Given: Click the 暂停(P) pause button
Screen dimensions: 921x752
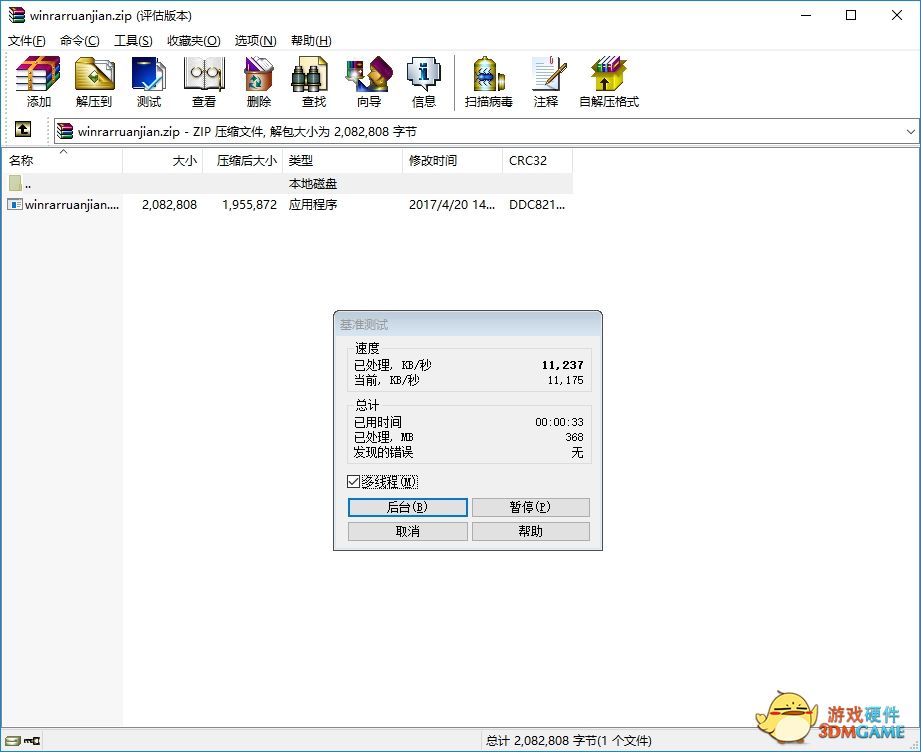Looking at the screenshot, I should 530,507.
